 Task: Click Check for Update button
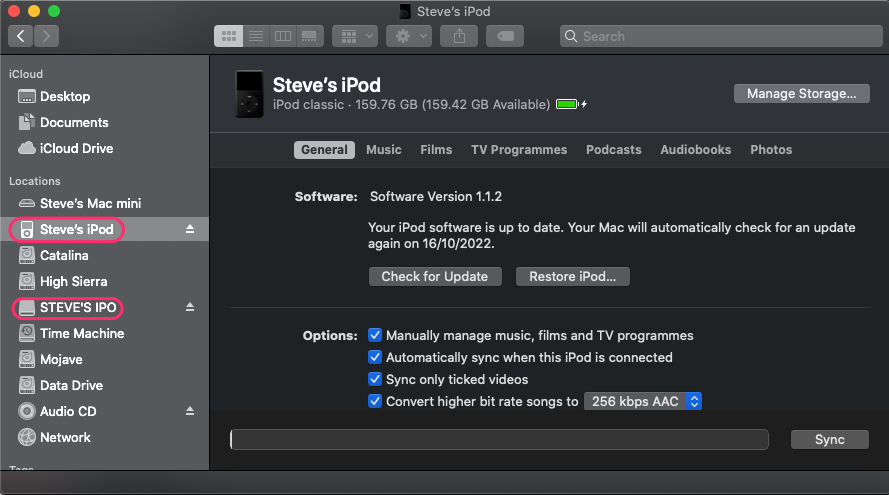pyautogui.click(x=435, y=277)
